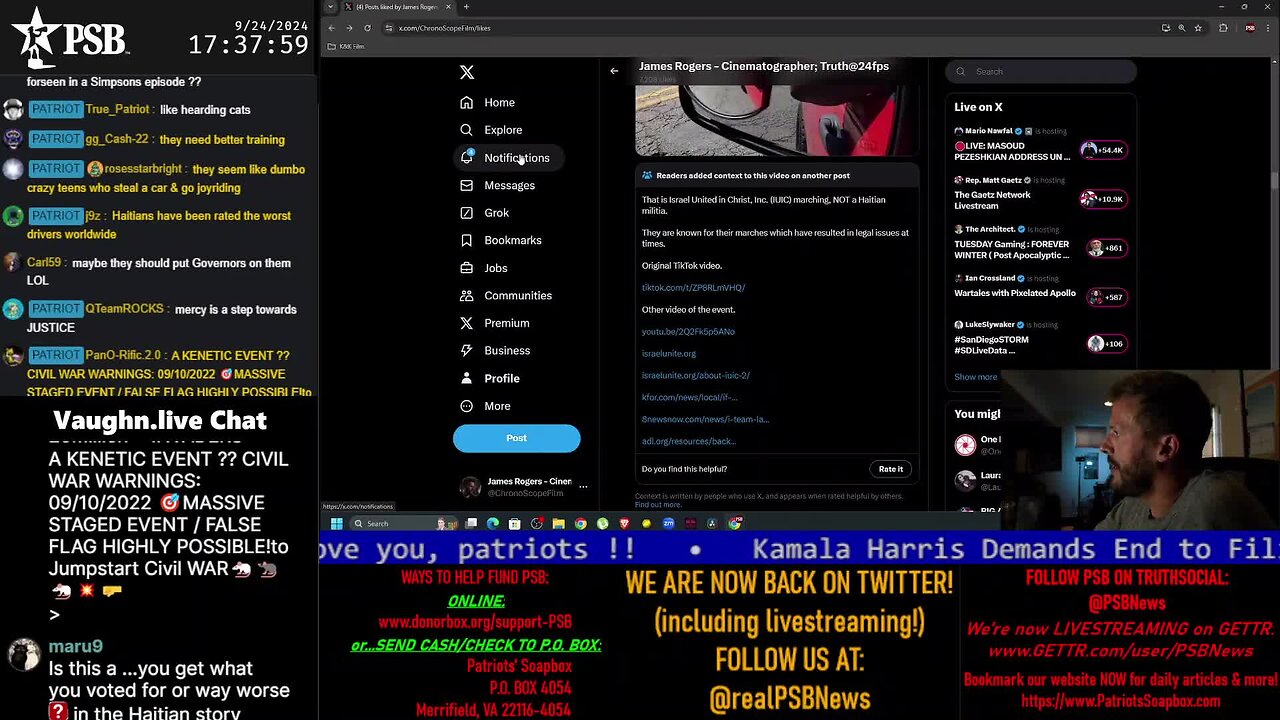The image size is (1280, 720).
Task: Open Microsoft Edge from taskbar
Action: pyautogui.click(x=493, y=523)
